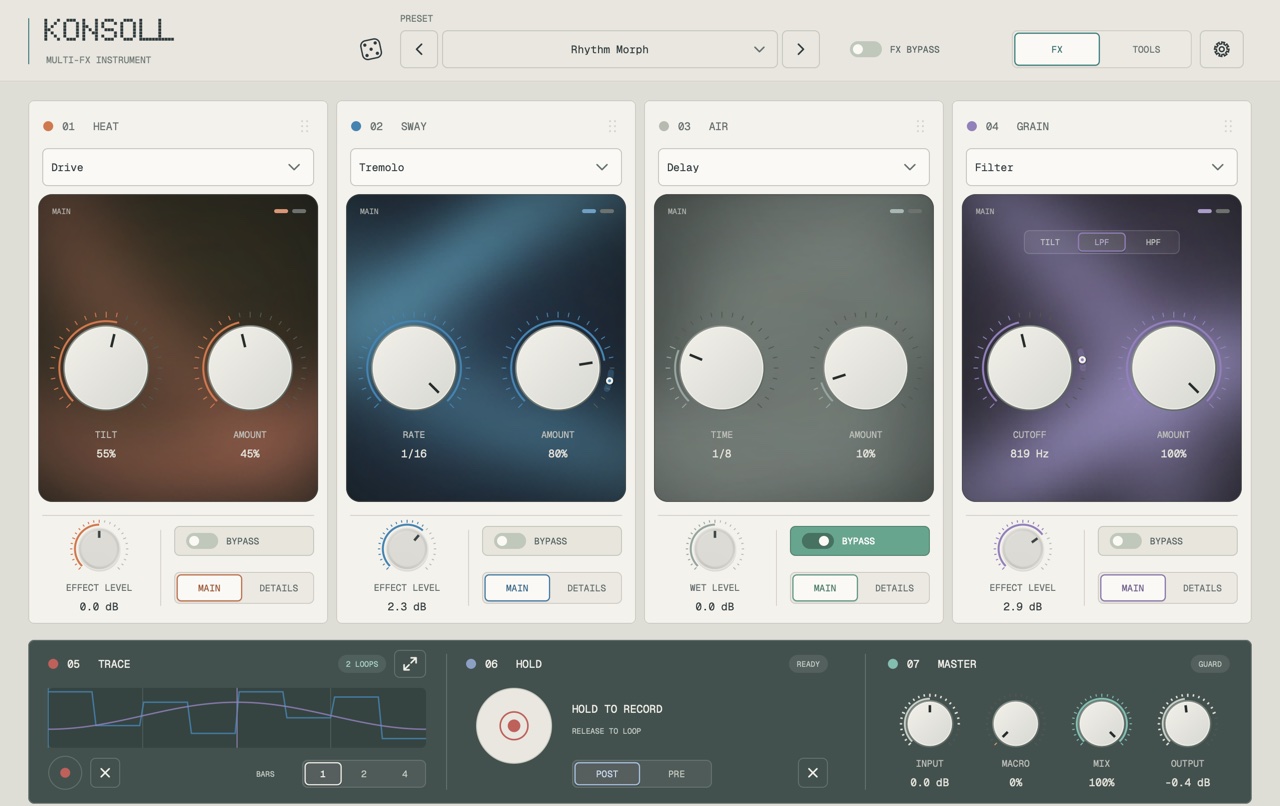Open the Delay effect type dropdown

pyautogui.click(x=794, y=167)
